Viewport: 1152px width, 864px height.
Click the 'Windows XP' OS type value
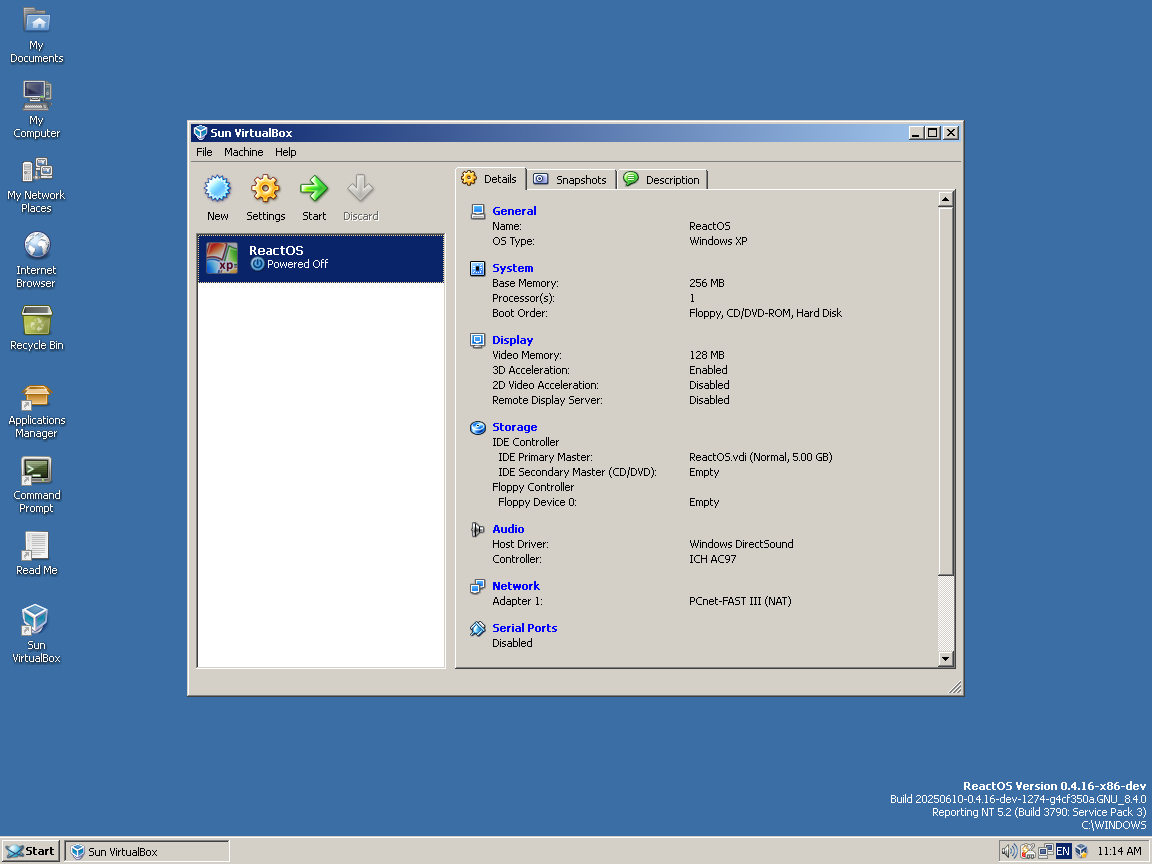click(718, 241)
